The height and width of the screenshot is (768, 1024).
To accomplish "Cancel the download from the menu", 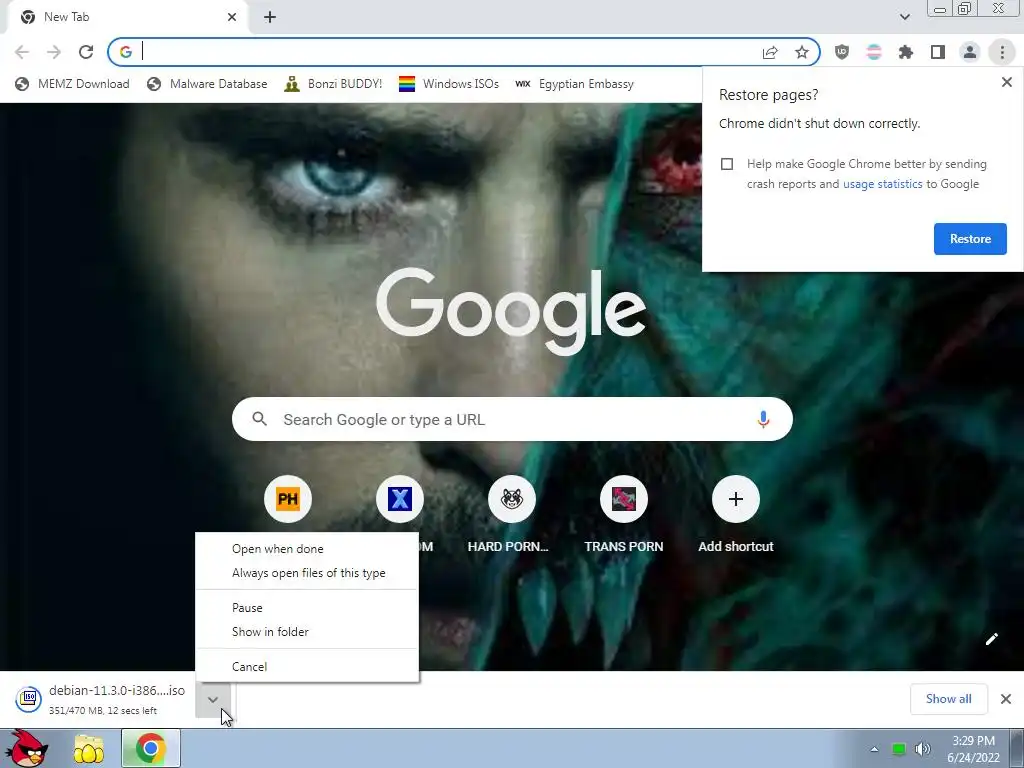I will [307, 666].
